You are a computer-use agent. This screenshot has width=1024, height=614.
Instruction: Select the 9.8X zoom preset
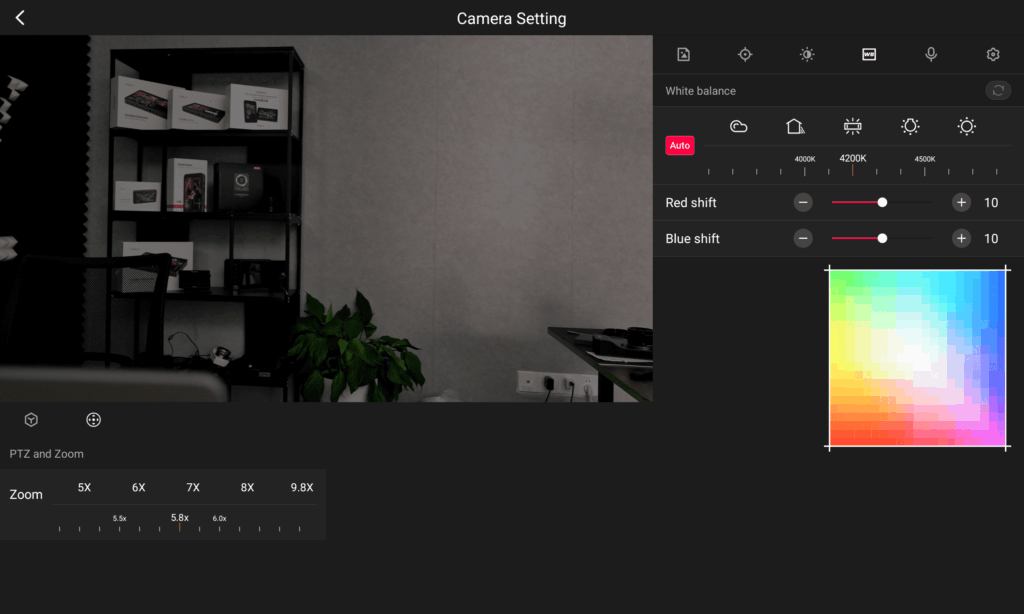click(302, 487)
